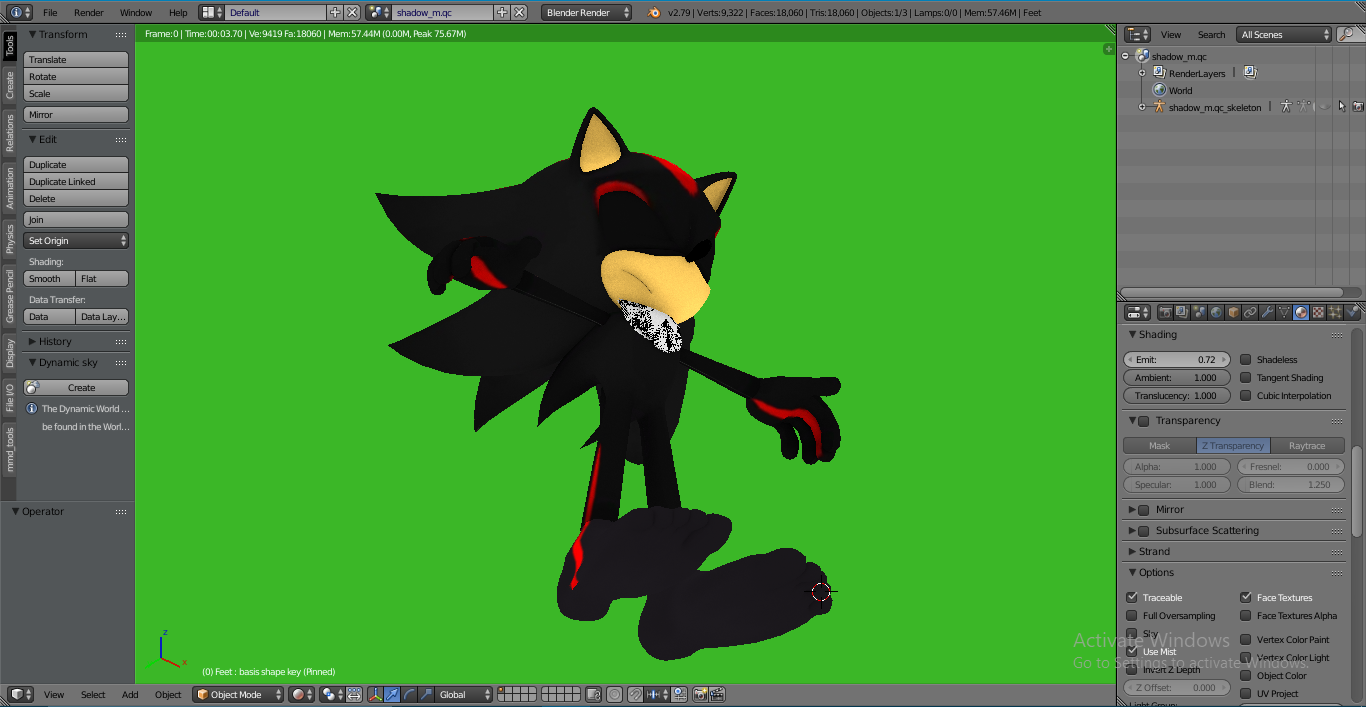Select Raytrace transparency mode
The image size is (1366, 707).
pyautogui.click(x=1307, y=446)
